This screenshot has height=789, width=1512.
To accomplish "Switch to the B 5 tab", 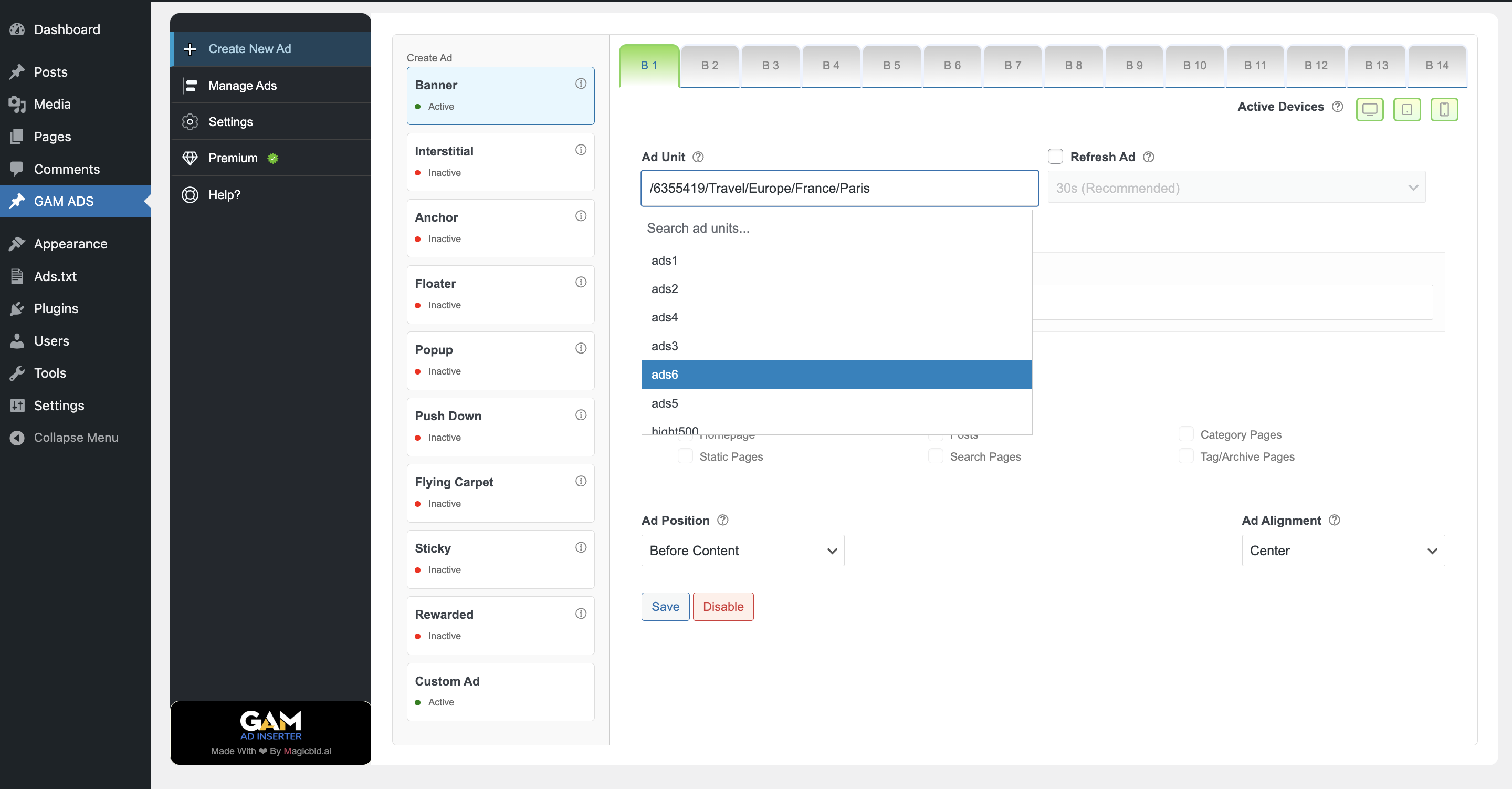I will (891, 66).
